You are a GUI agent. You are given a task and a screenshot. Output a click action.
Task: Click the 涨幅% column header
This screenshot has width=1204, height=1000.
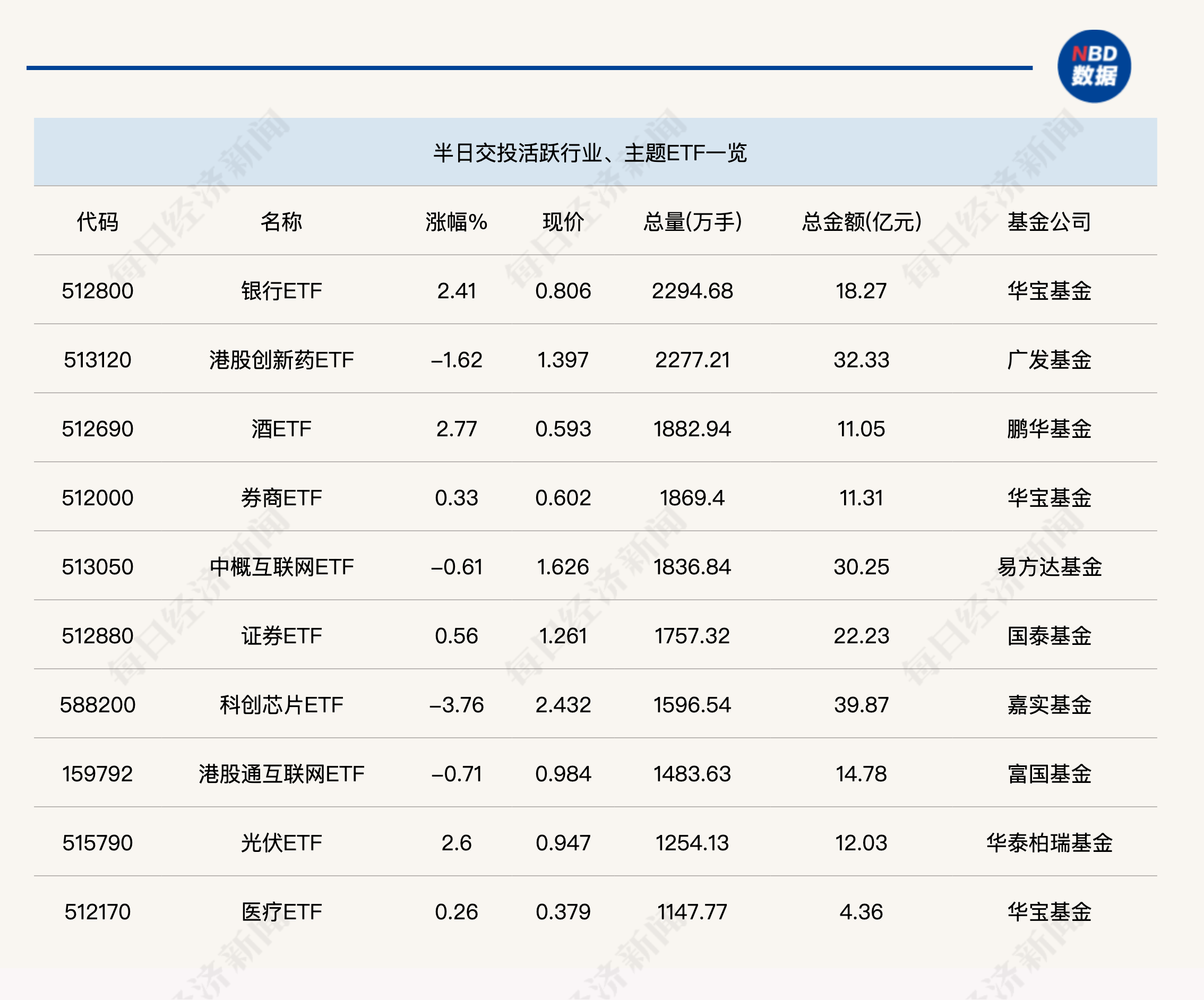click(457, 222)
